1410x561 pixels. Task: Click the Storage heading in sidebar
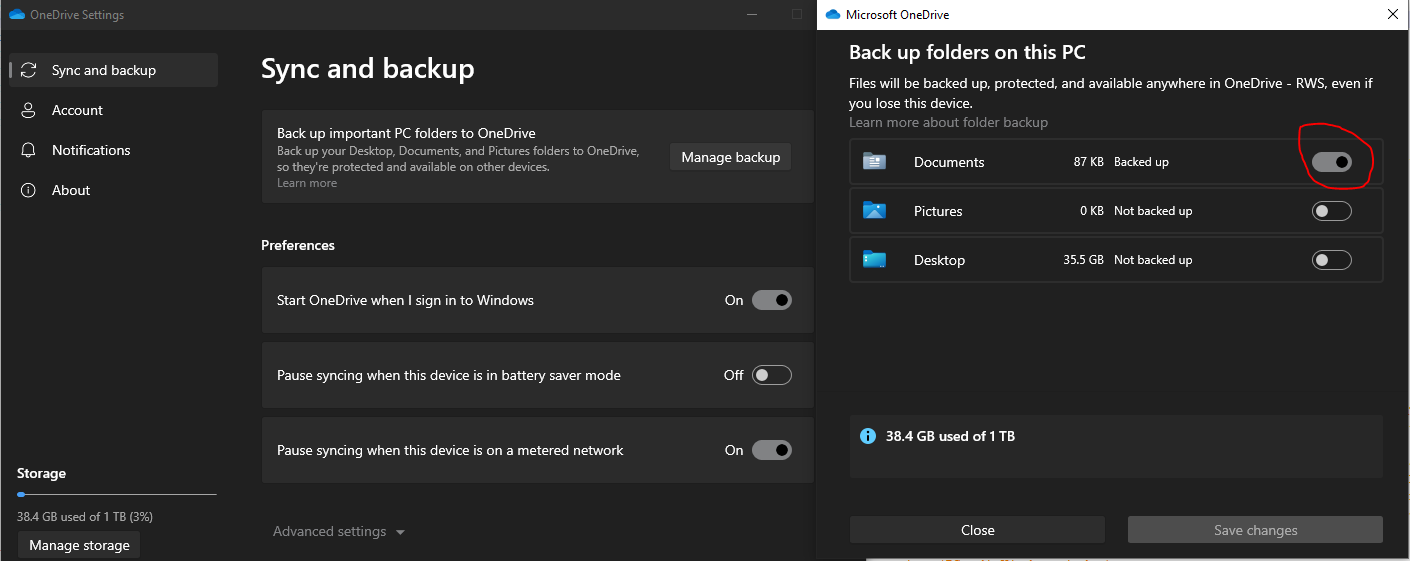pyautogui.click(x=41, y=473)
